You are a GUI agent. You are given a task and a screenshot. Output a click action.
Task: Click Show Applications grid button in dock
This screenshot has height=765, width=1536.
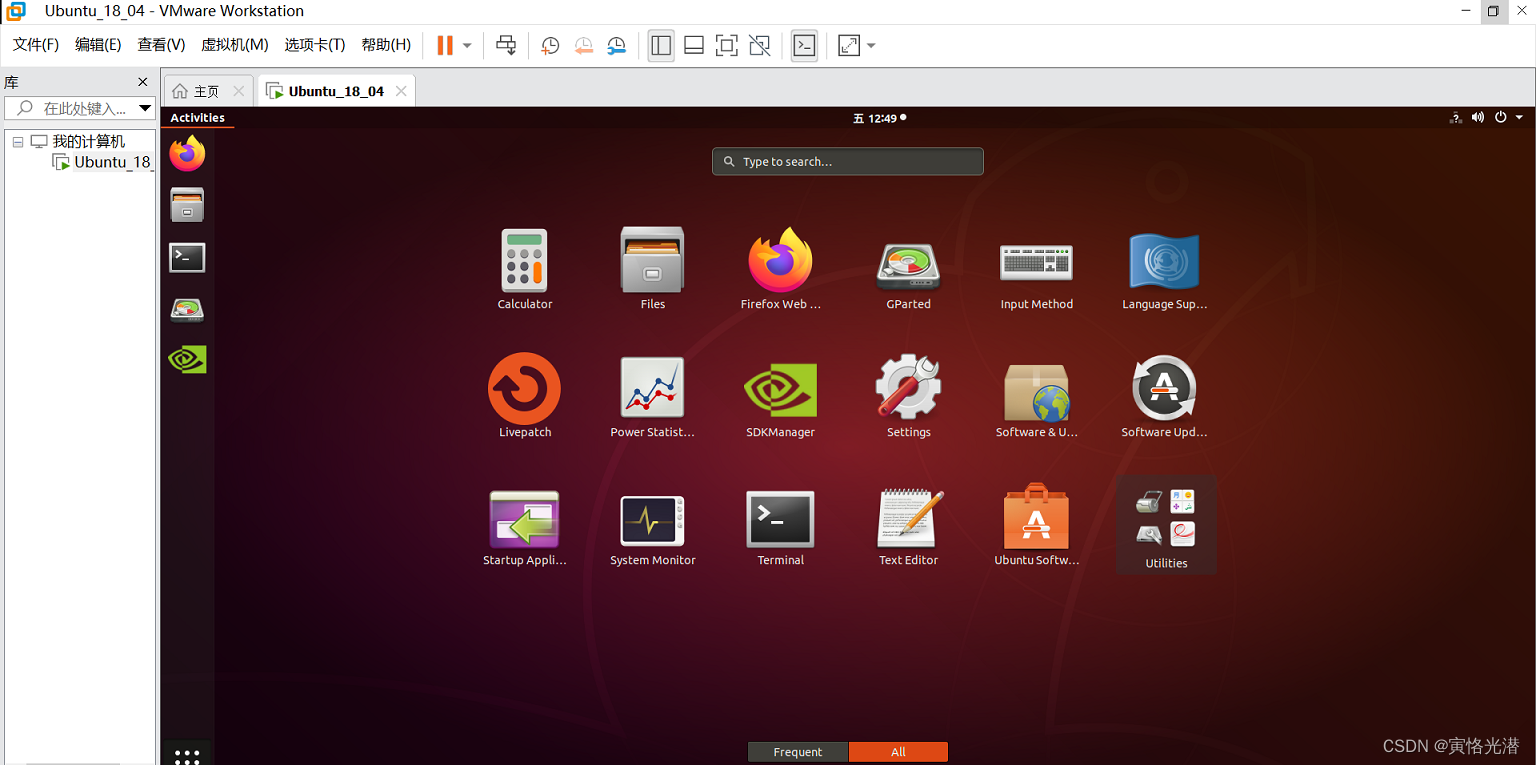point(187,755)
